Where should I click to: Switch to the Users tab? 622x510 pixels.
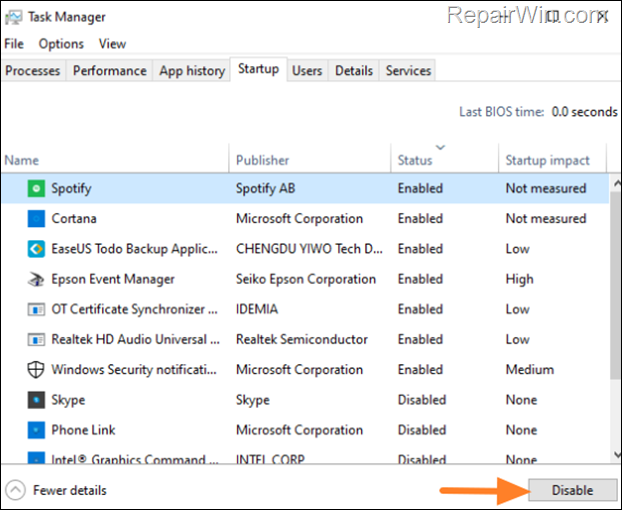point(307,71)
